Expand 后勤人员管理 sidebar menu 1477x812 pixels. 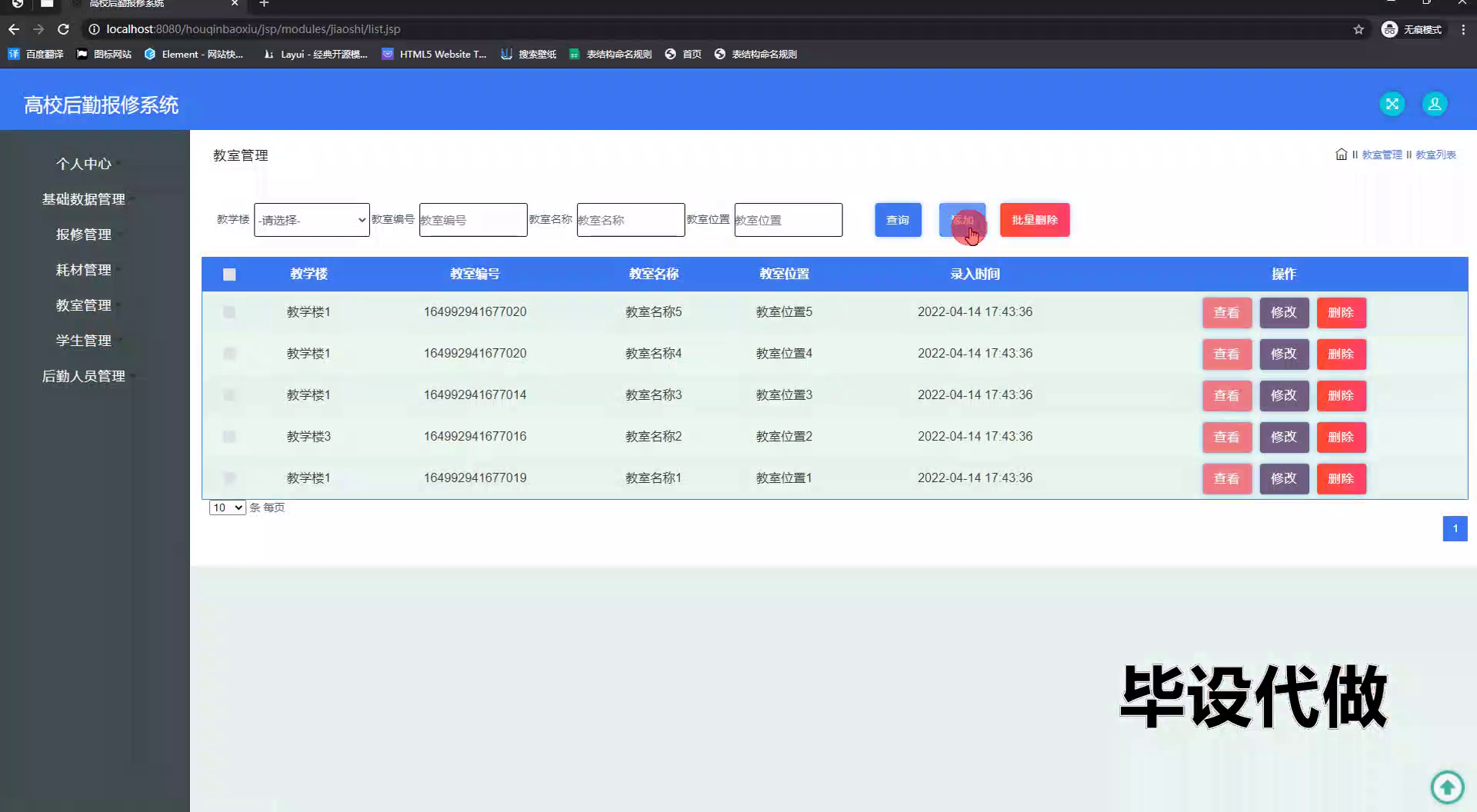(x=84, y=376)
